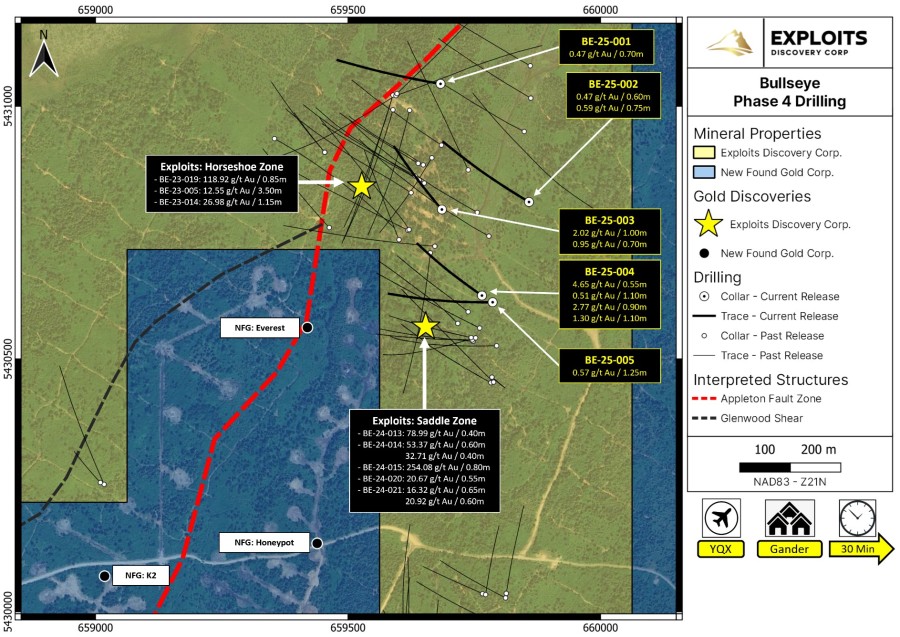The height and width of the screenshot is (637, 900).
Task: Click the Collar - Current Release legend symbol
Action: (x=705, y=297)
